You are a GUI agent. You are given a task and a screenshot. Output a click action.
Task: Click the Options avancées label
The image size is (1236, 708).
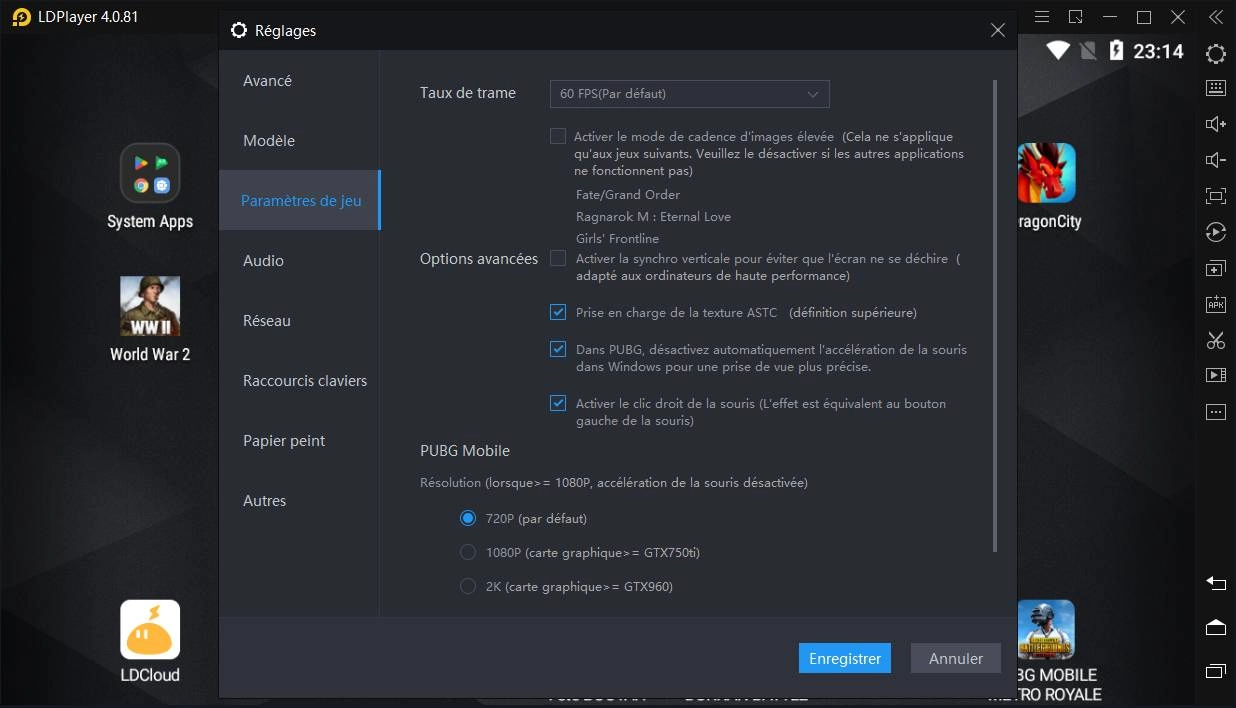[479, 258]
